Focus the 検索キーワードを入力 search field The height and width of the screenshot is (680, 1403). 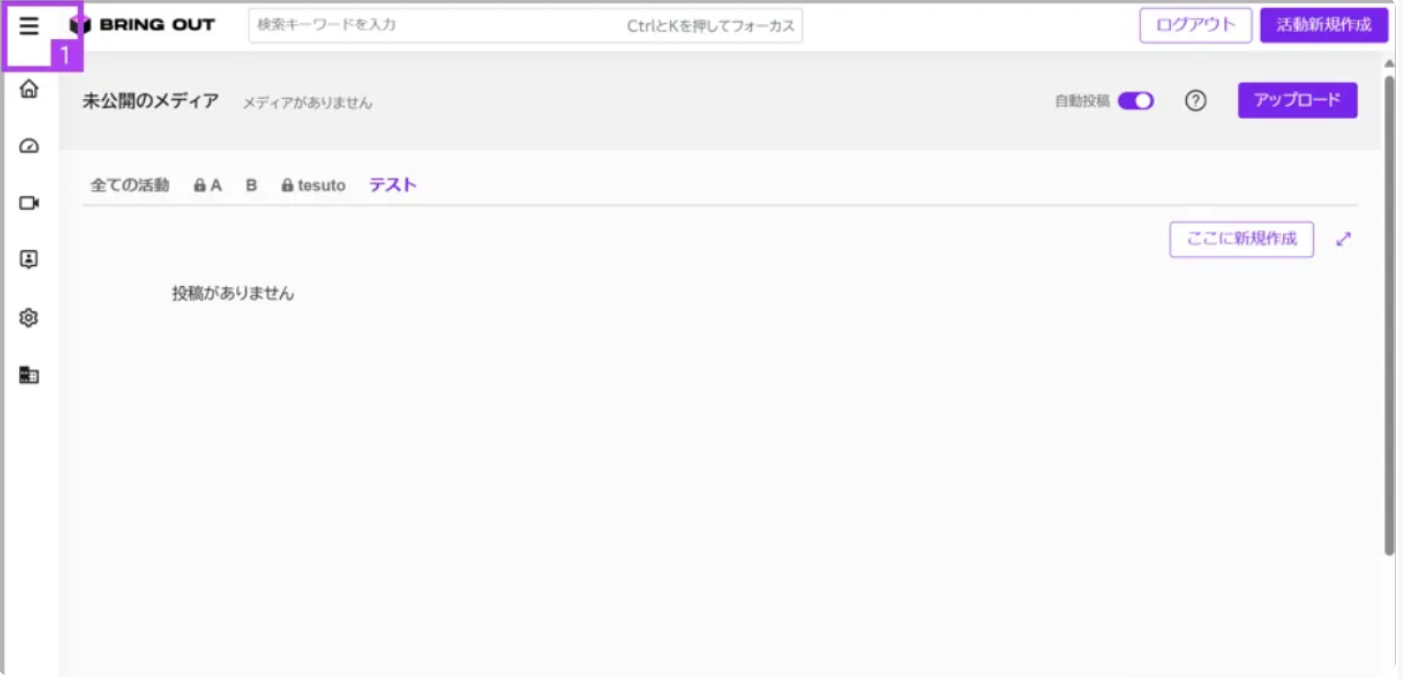(525, 26)
